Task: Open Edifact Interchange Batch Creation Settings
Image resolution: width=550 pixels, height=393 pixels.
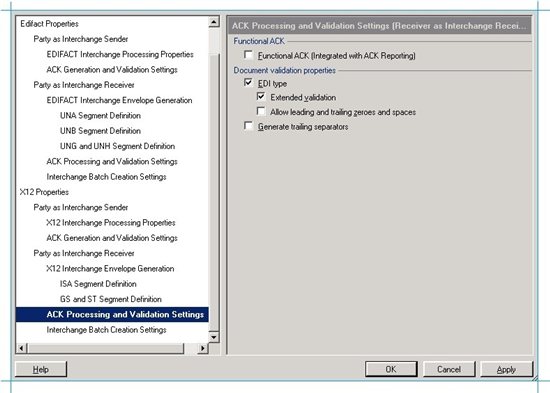Action: (106, 177)
